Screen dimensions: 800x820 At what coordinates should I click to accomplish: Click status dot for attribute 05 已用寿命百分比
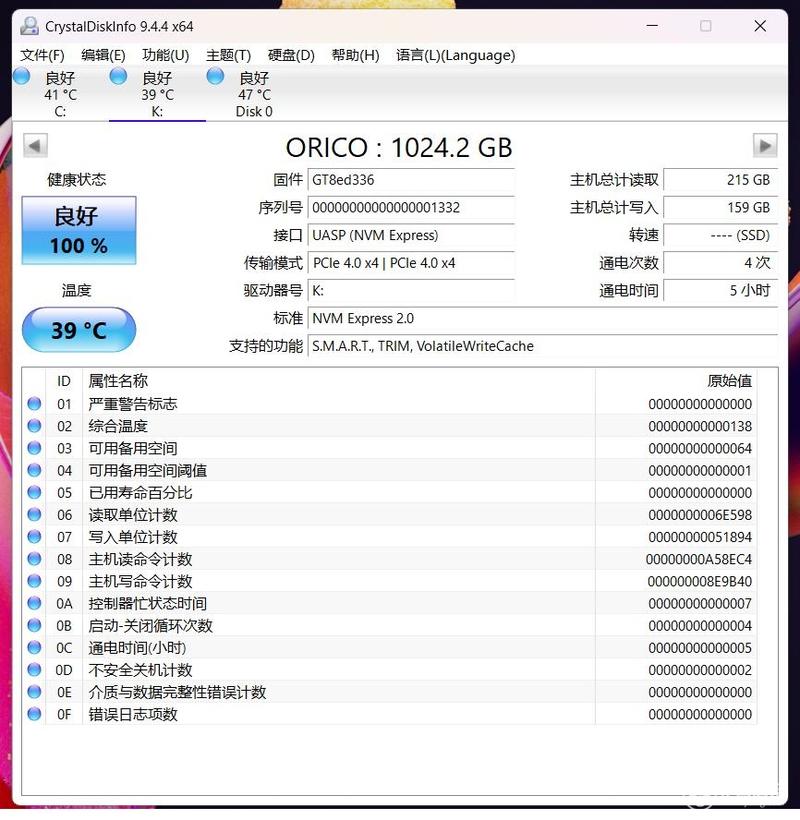35,492
